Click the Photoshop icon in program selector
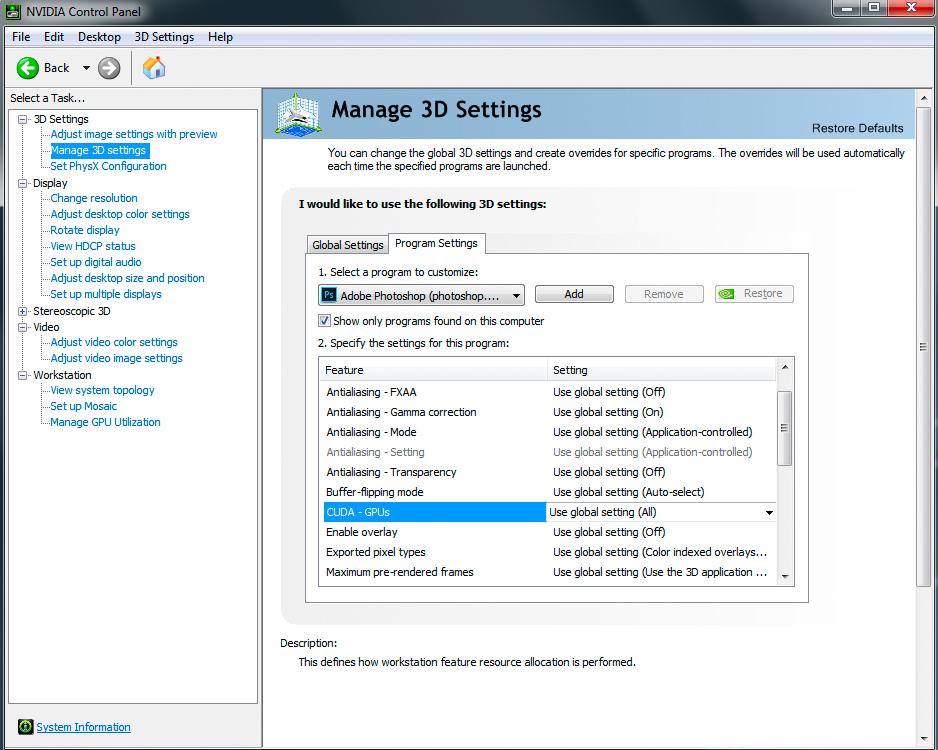Screen dimensions: 938x750 click(x=329, y=295)
